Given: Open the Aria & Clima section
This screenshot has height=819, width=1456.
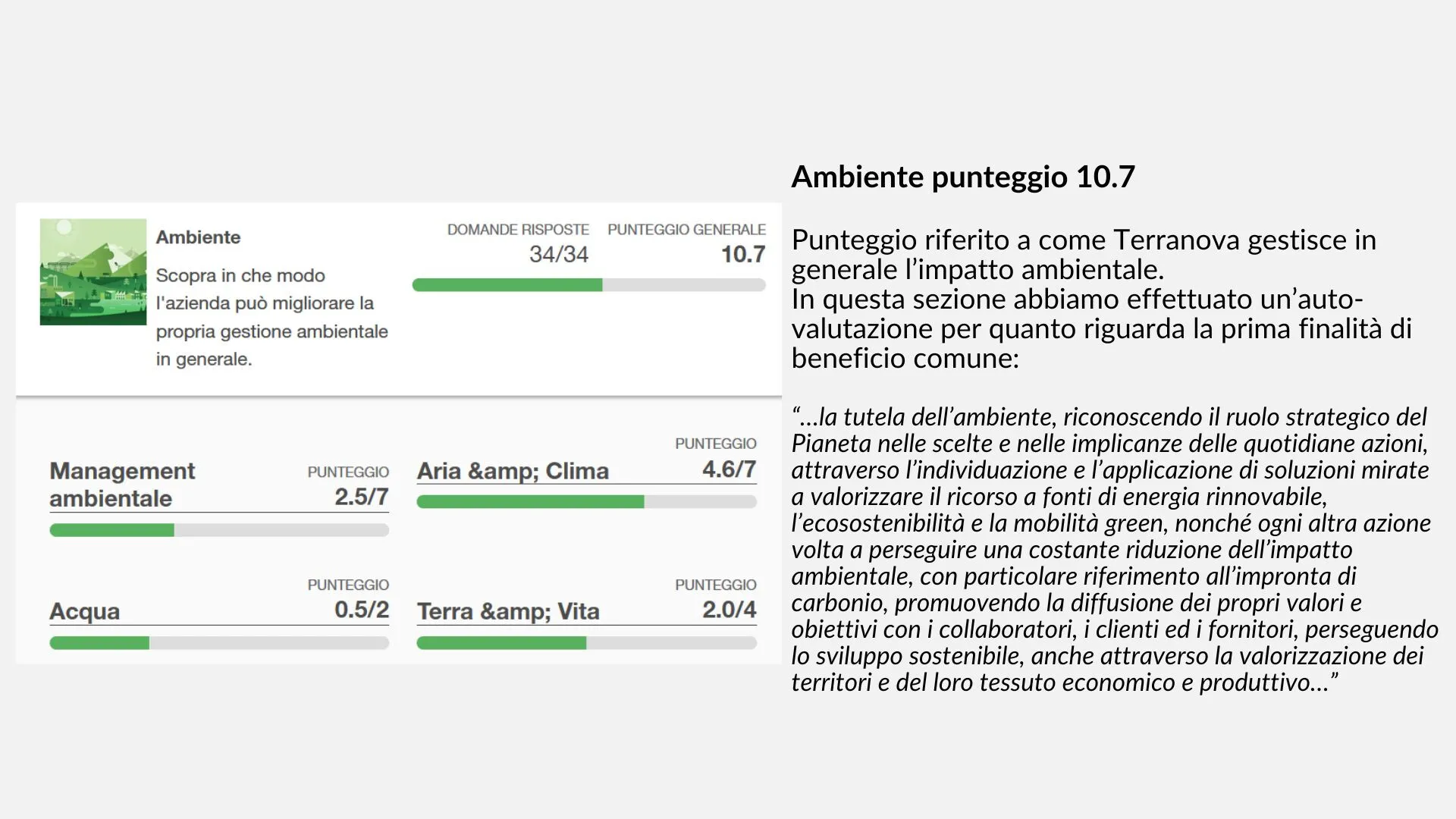Looking at the screenshot, I should click(x=513, y=471).
